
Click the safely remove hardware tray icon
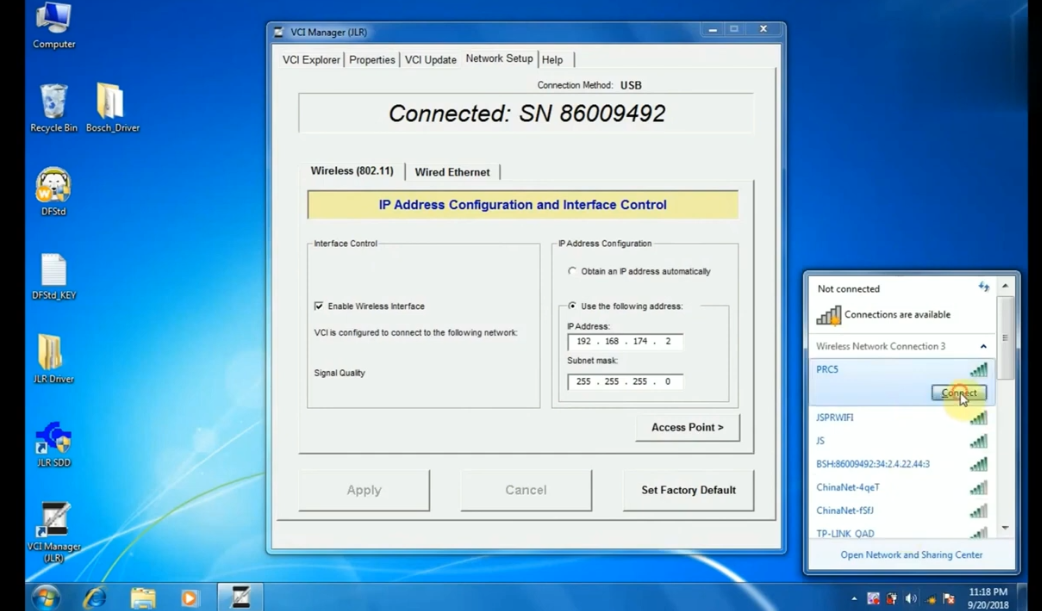(x=891, y=598)
